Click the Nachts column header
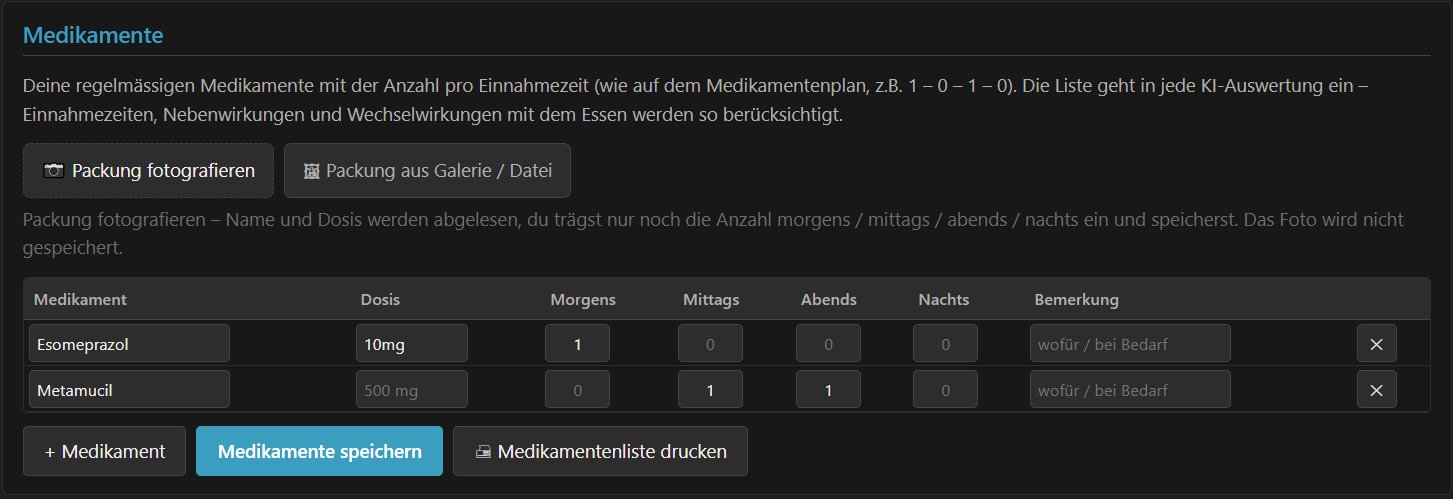 point(944,299)
